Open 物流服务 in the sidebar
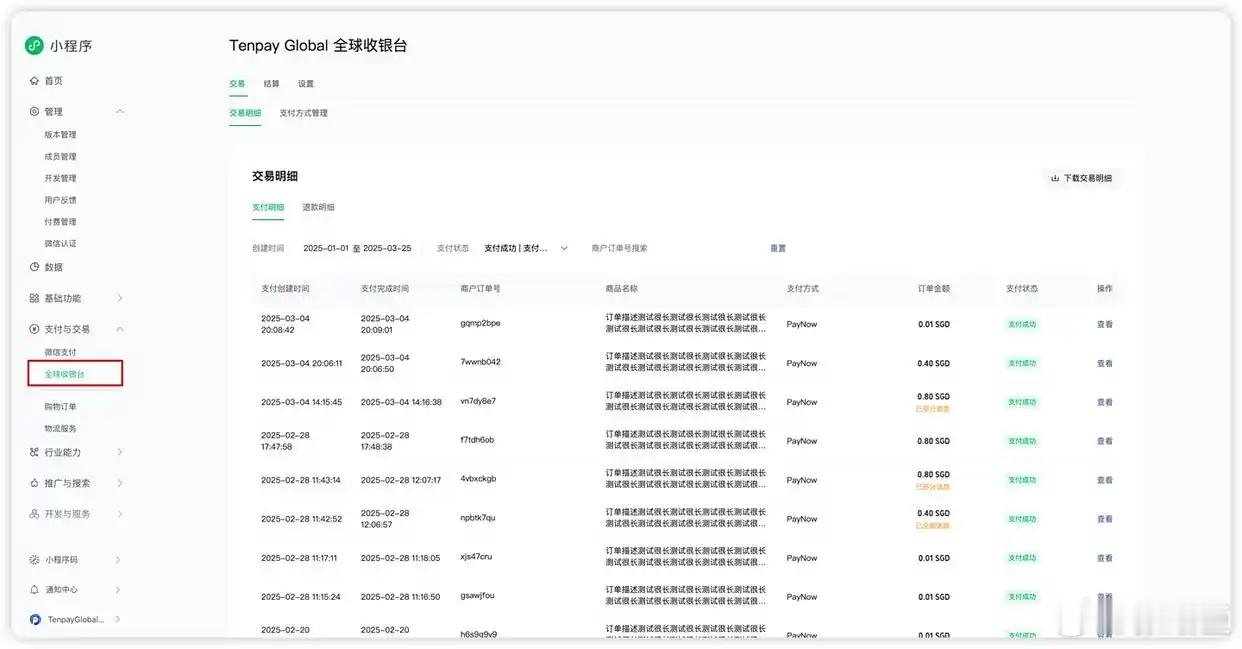Image resolution: width=1242 pixels, height=649 pixels. [x=60, y=428]
